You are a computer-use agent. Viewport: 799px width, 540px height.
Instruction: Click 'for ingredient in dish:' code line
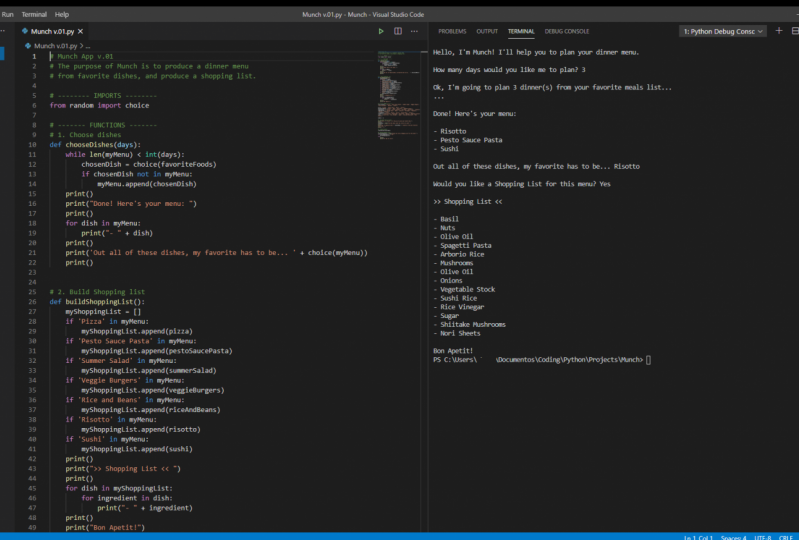[127, 498]
